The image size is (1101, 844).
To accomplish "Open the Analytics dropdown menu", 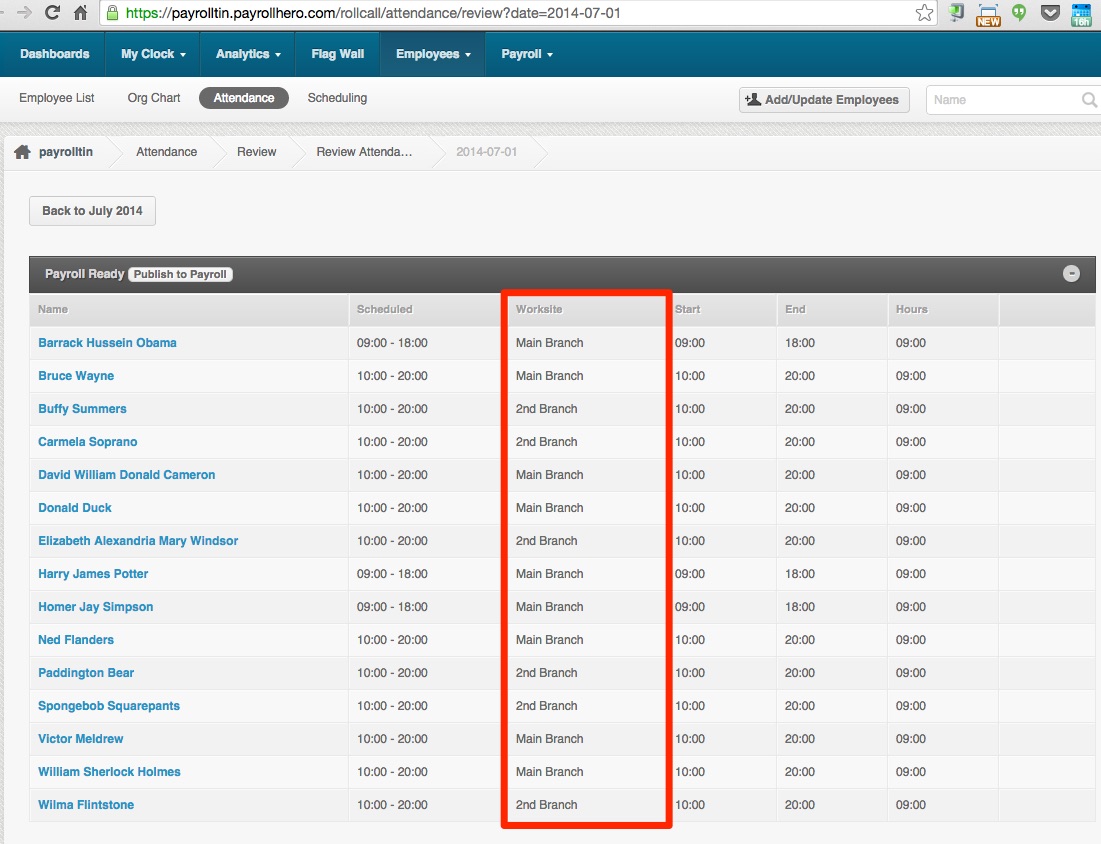I will click(246, 54).
